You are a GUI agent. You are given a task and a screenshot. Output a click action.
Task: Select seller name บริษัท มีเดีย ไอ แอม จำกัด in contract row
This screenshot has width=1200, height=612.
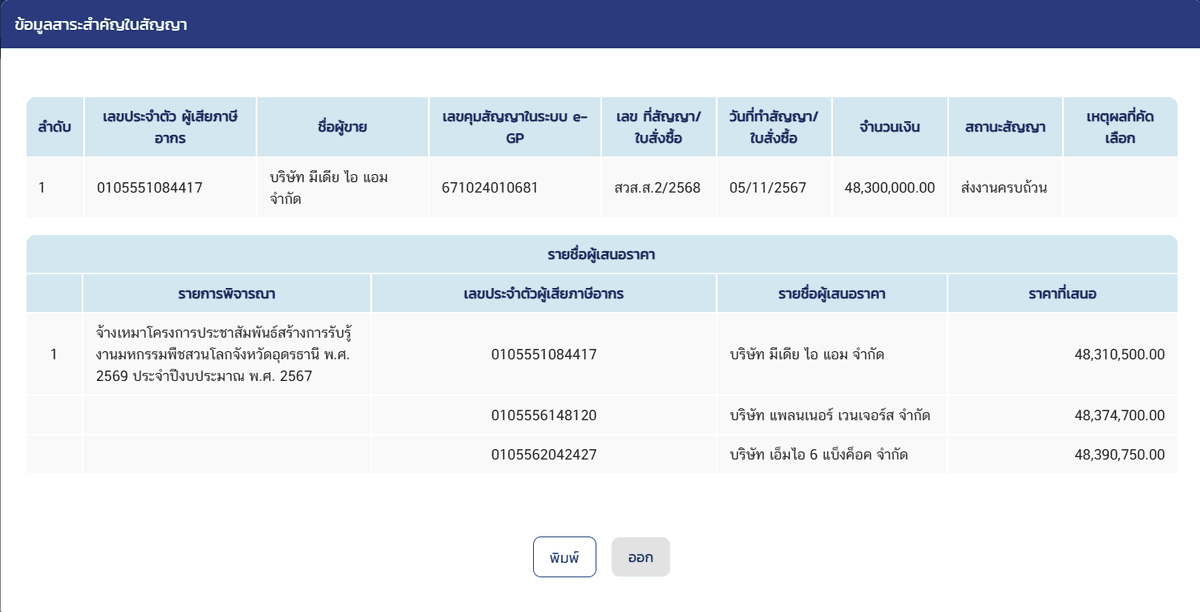329,187
